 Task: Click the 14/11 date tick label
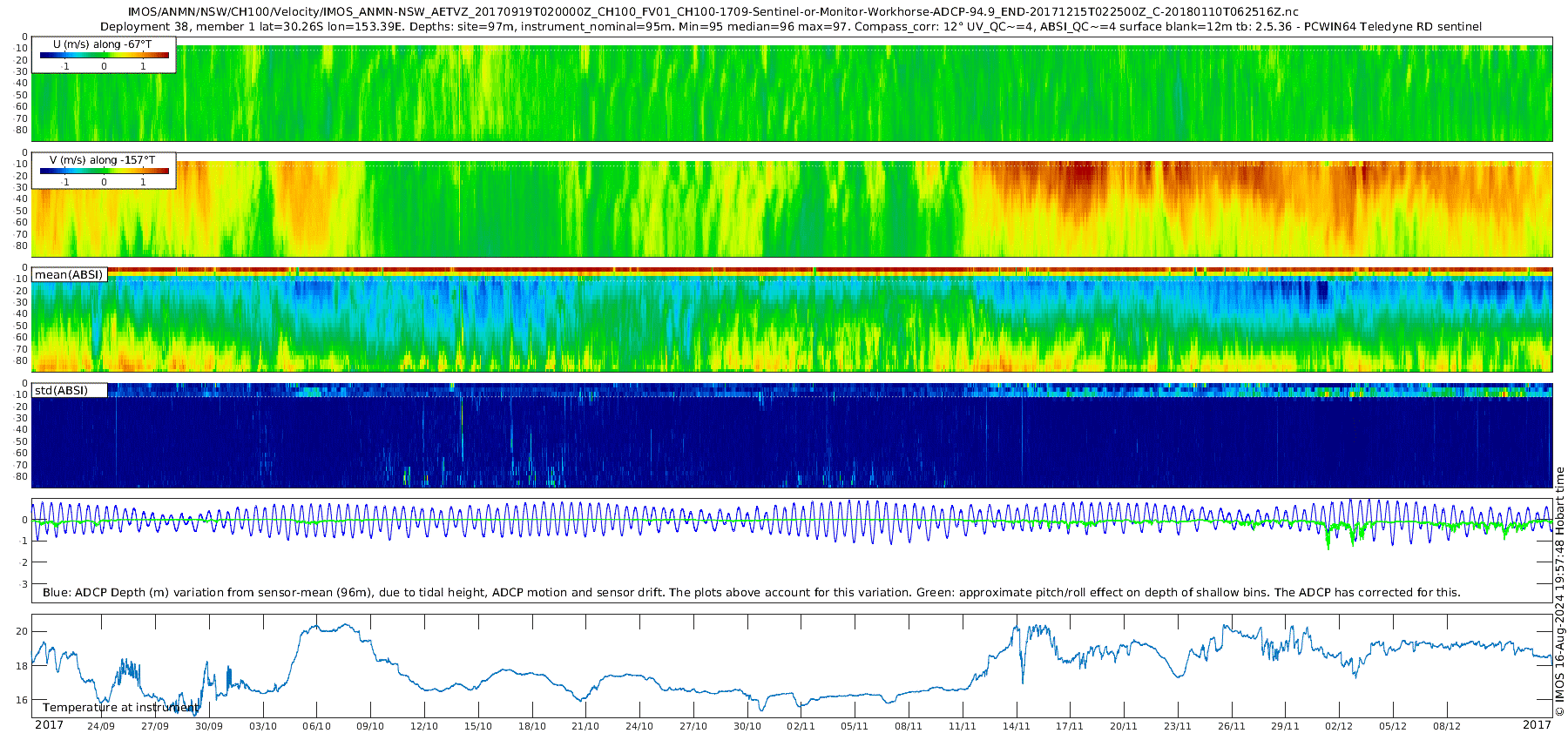(1016, 726)
